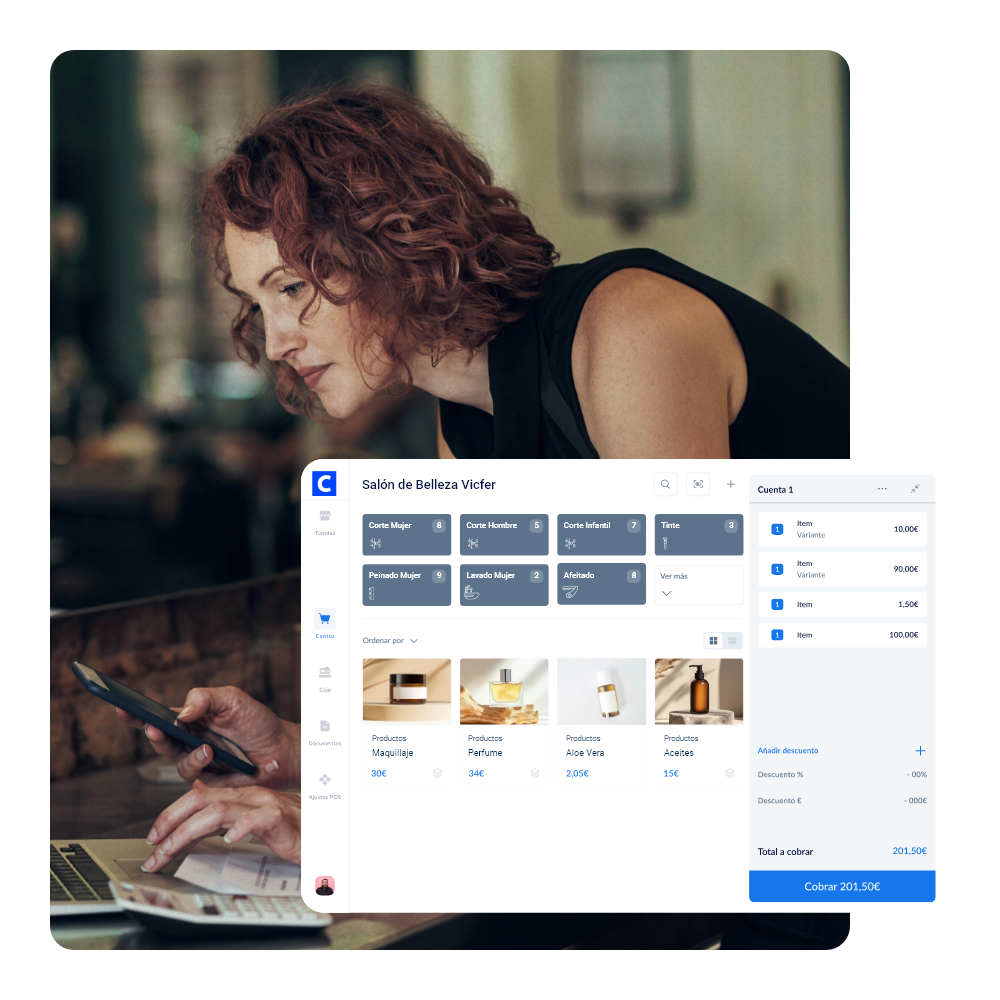Open the barcode scanner icon
1000x1000 pixels.
pos(698,485)
